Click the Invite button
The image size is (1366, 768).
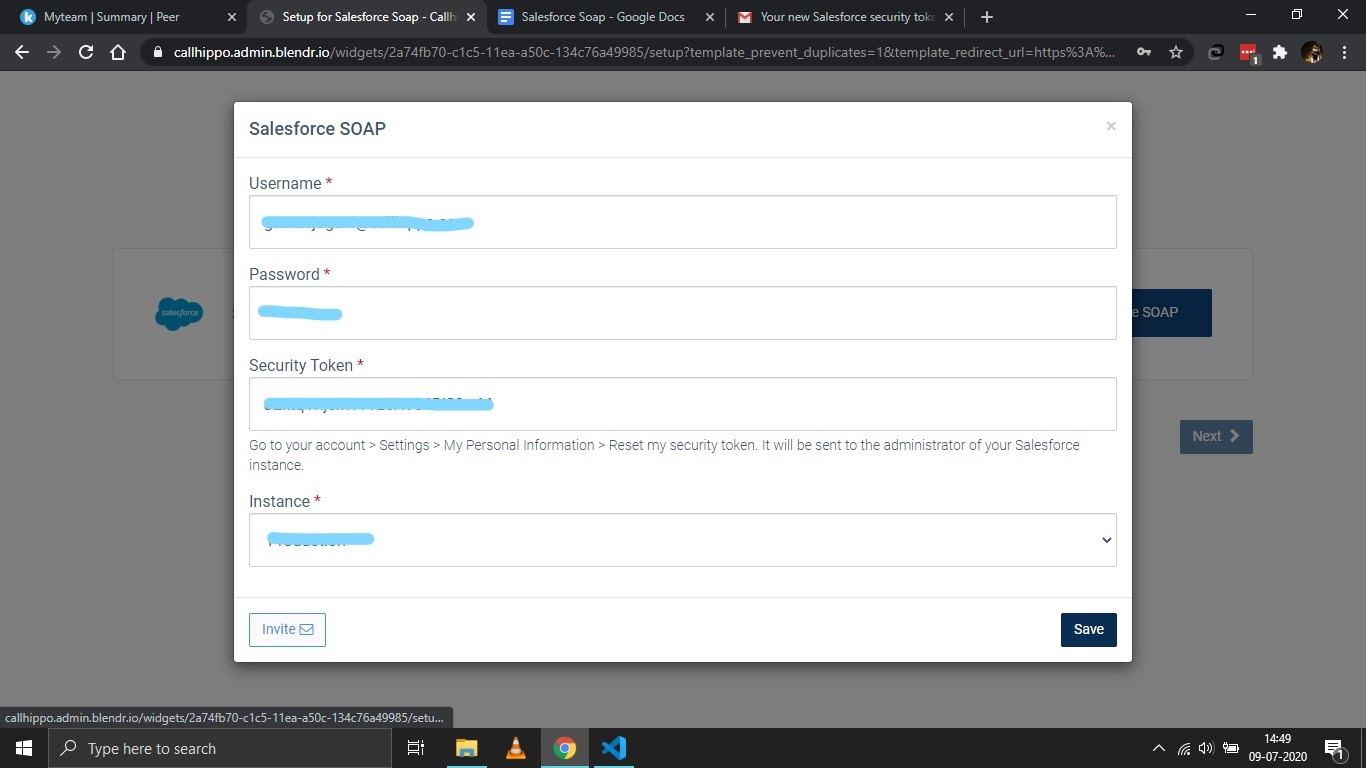tap(287, 629)
